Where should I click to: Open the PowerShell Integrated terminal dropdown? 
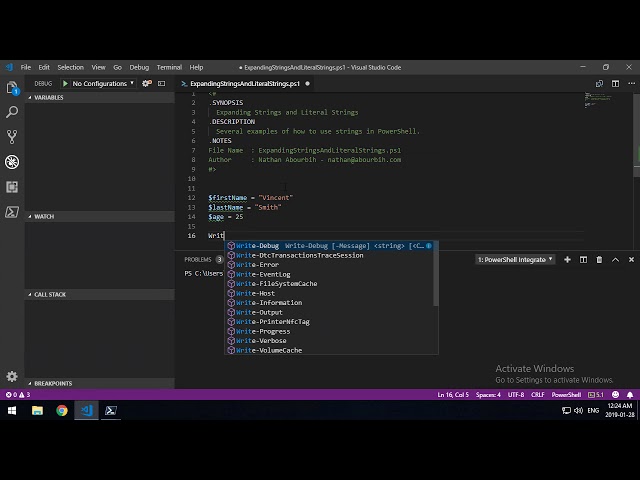coord(515,260)
